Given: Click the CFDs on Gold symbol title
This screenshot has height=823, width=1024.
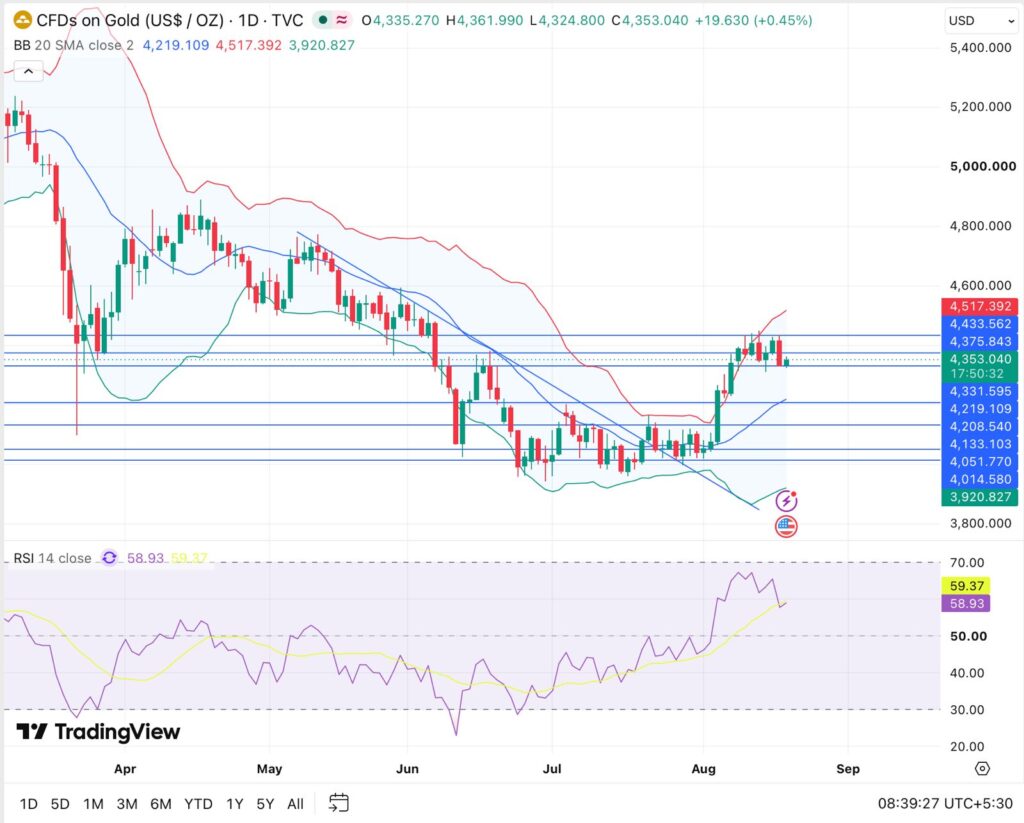Looking at the screenshot, I should (170, 20).
